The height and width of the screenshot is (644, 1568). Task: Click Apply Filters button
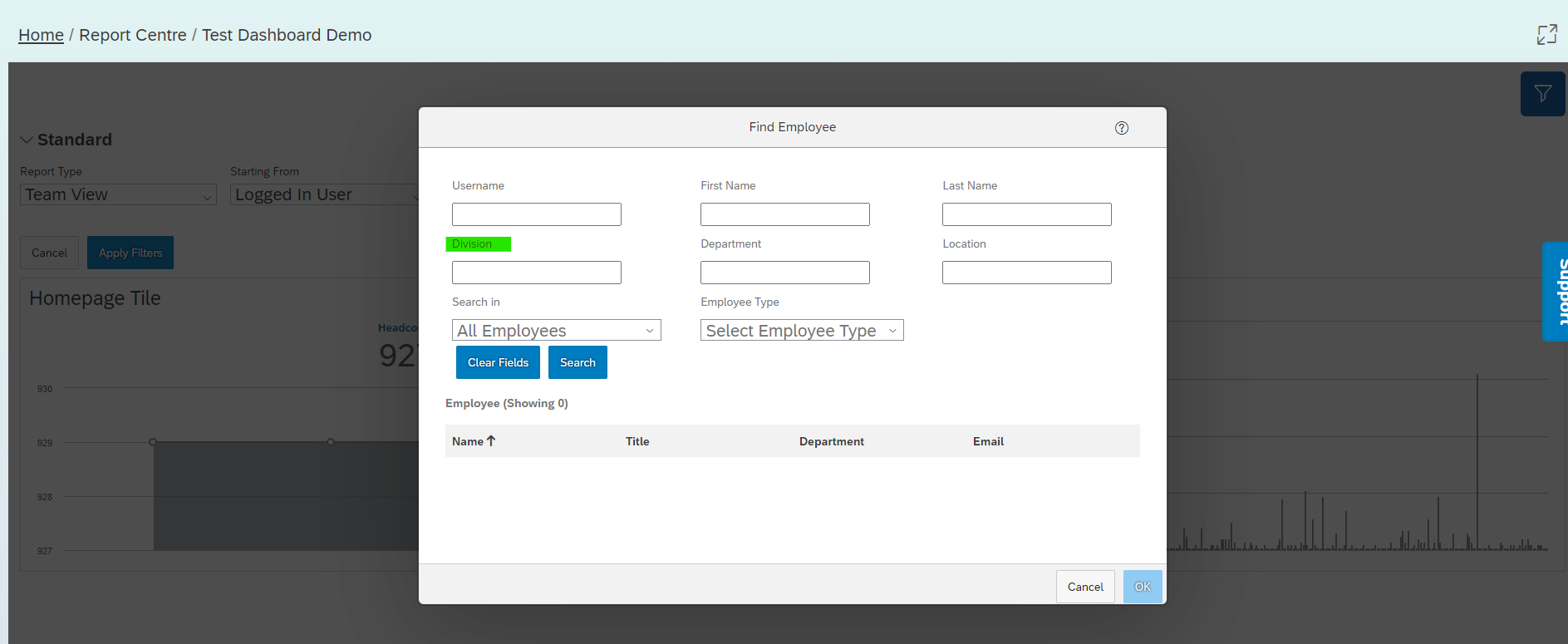(x=130, y=253)
